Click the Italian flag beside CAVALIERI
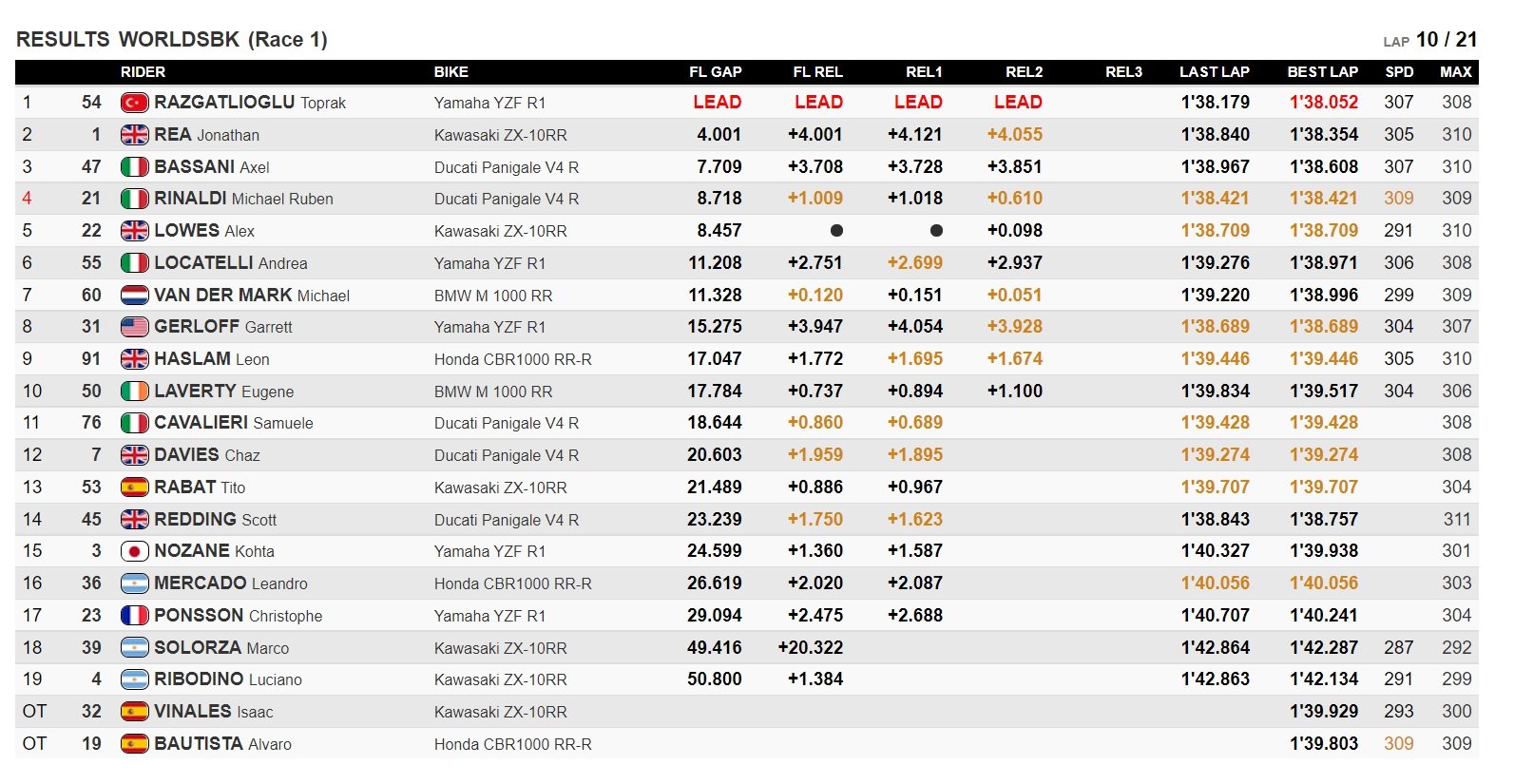The height and width of the screenshot is (784, 1514). [134, 423]
